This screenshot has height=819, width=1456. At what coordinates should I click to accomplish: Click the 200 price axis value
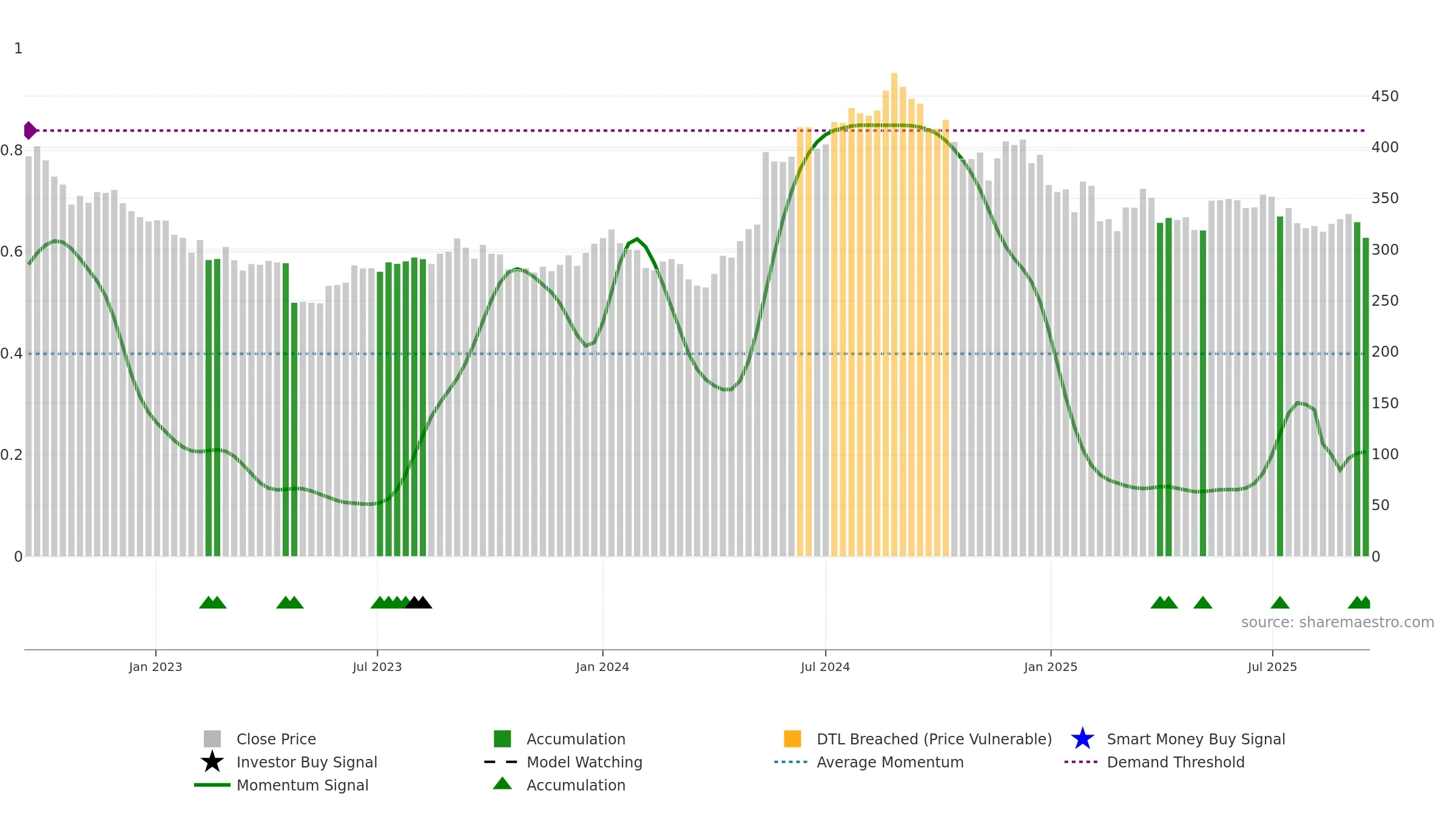point(1385,352)
